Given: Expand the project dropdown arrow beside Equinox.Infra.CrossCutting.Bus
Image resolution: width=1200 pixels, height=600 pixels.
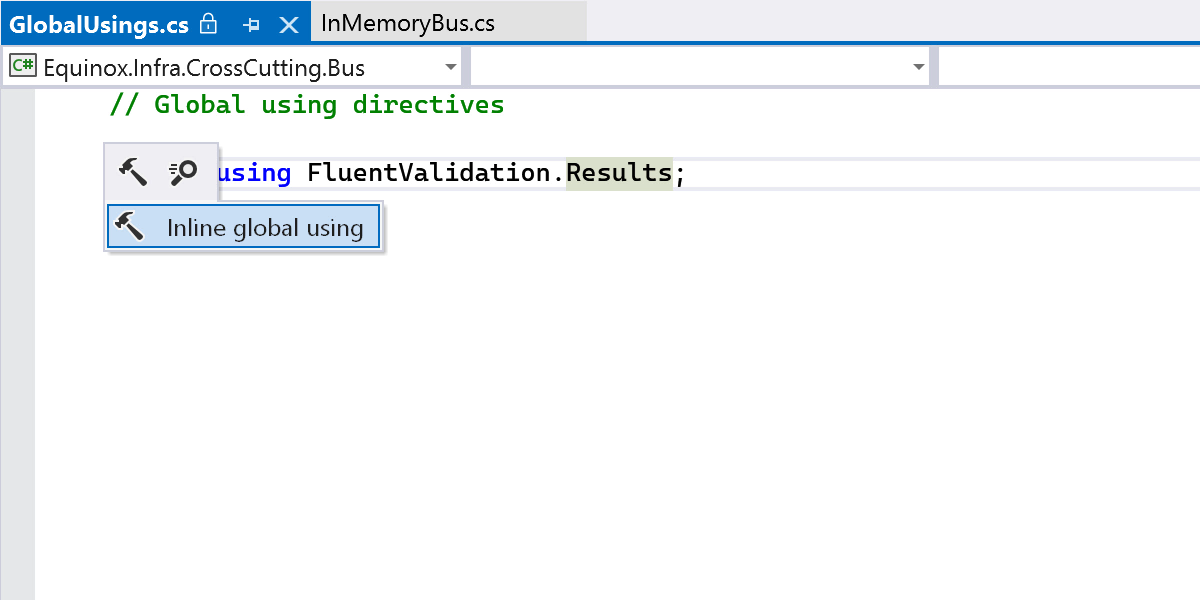Looking at the screenshot, I should pyautogui.click(x=451, y=67).
